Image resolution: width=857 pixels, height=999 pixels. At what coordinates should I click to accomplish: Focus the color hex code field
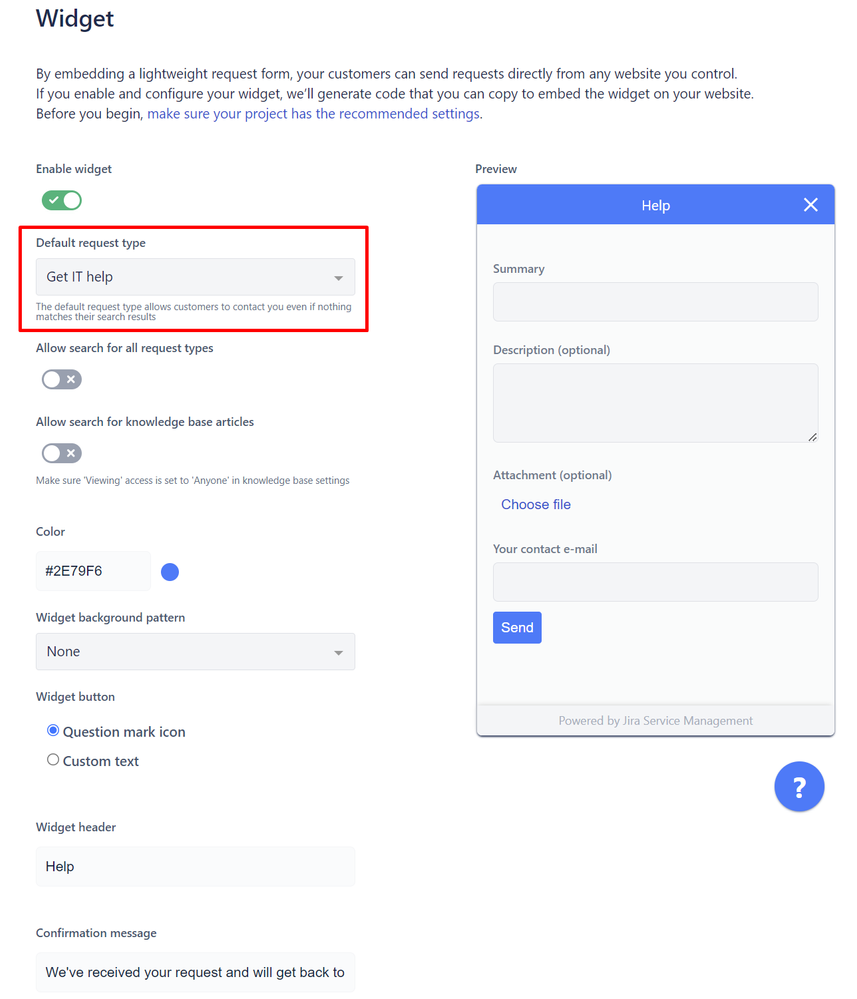pos(93,571)
